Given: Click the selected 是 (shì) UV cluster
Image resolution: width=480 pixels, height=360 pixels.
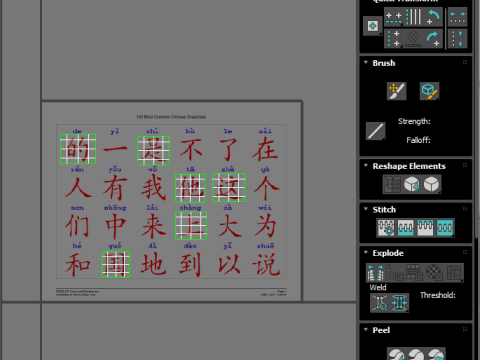Looking at the screenshot, I should click(153, 151).
